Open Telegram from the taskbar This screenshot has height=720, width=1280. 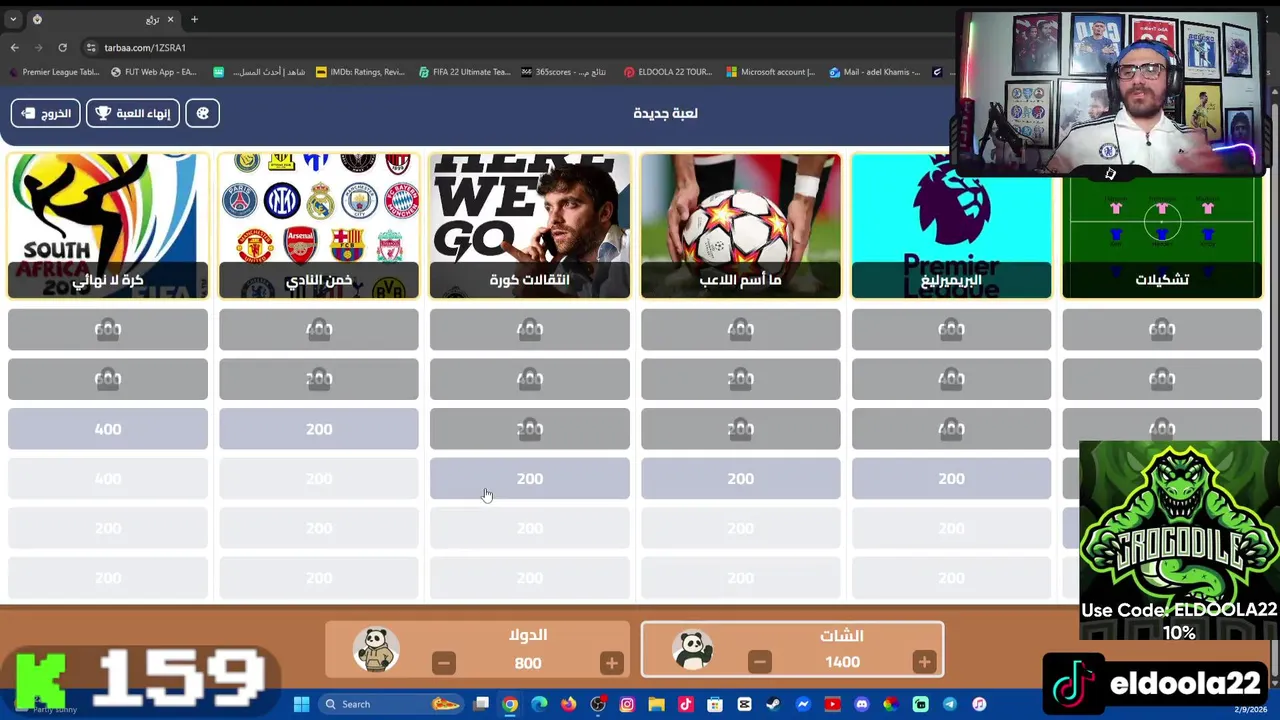(949, 704)
